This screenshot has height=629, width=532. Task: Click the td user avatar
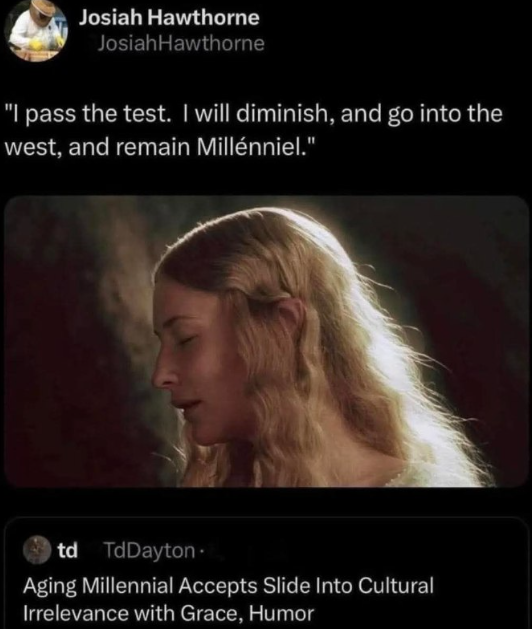(36, 551)
